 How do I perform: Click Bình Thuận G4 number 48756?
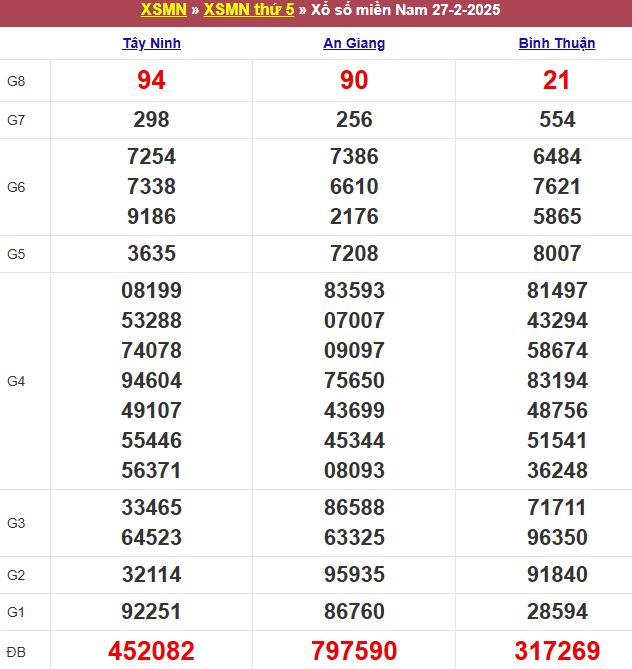click(x=557, y=410)
